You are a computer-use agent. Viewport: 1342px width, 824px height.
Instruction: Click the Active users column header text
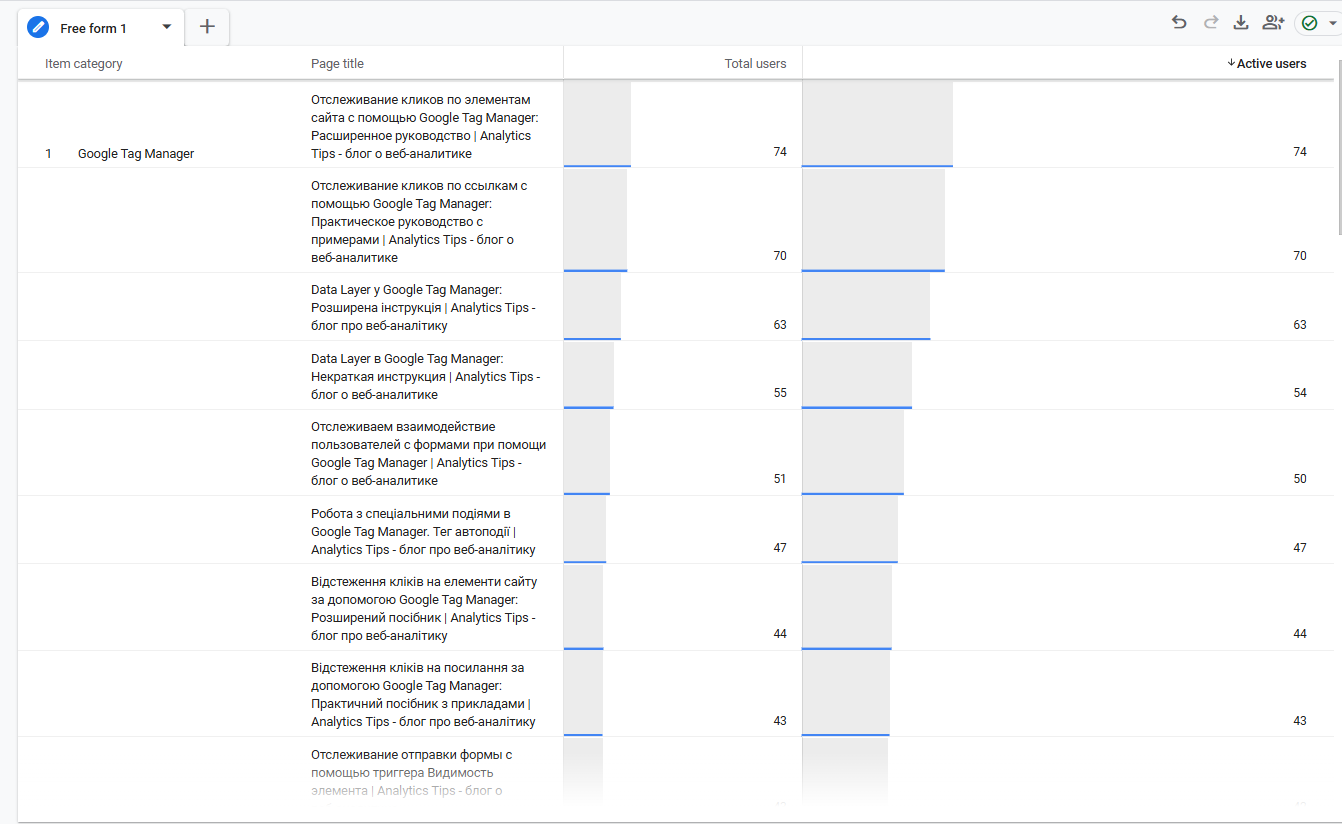click(1271, 64)
